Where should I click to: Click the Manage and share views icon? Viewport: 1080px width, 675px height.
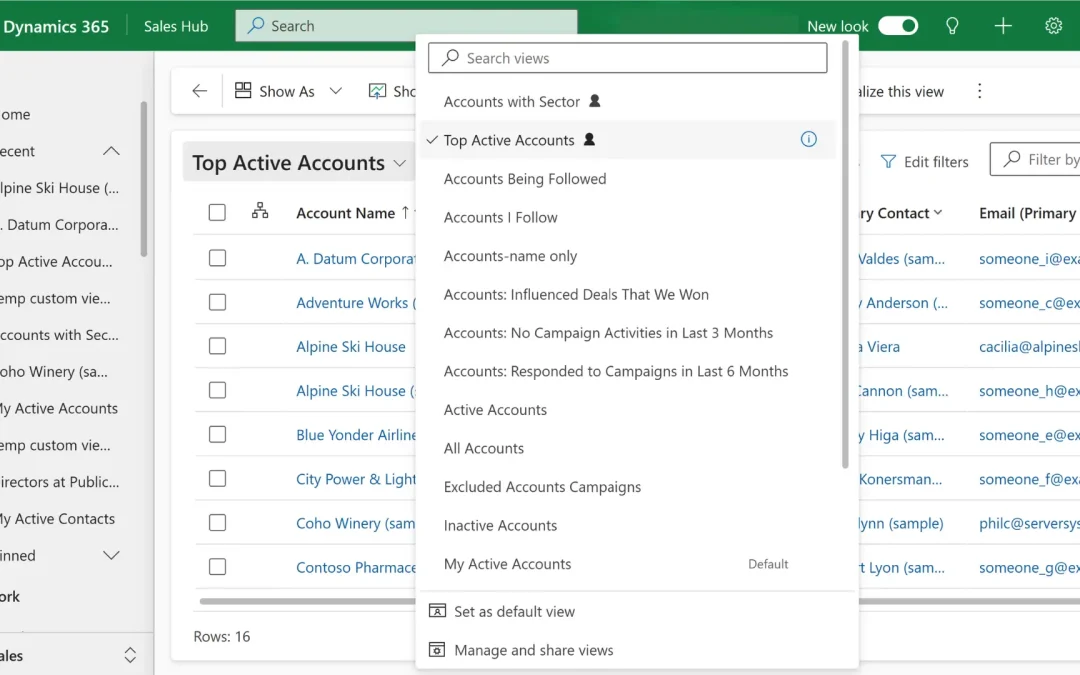click(x=437, y=650)
